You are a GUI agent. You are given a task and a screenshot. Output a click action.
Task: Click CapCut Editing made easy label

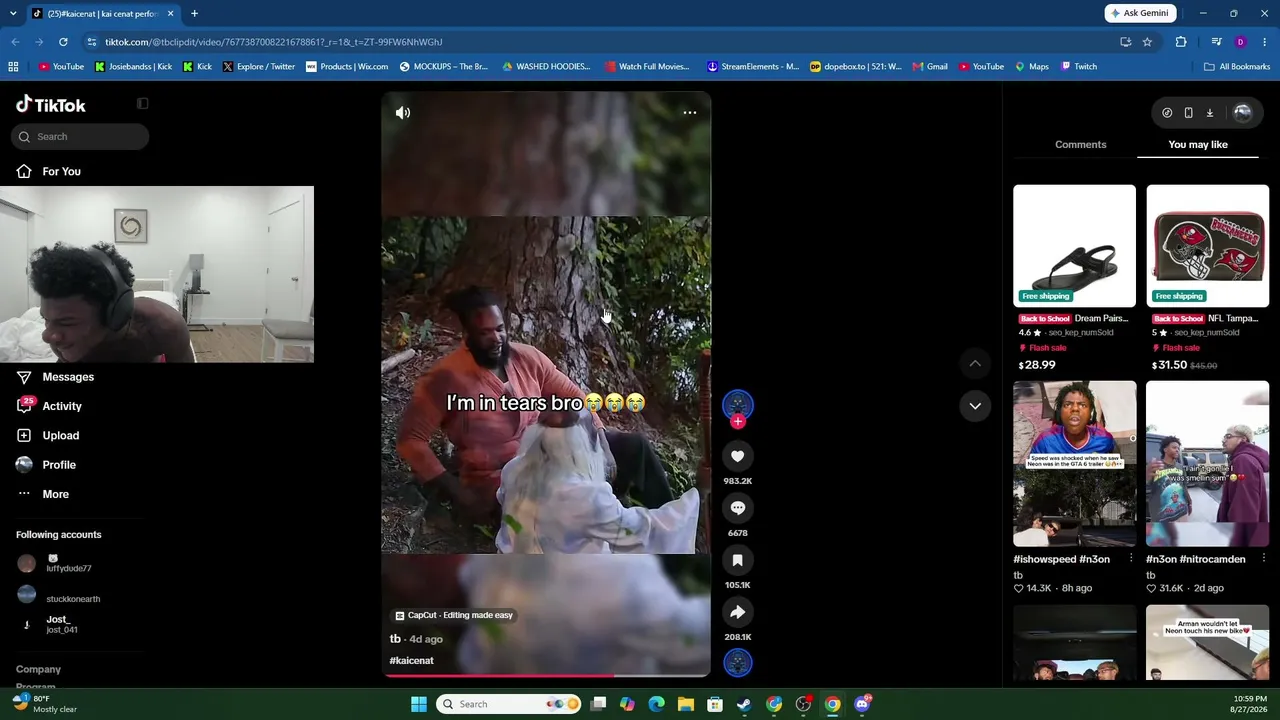pos(453,615)
